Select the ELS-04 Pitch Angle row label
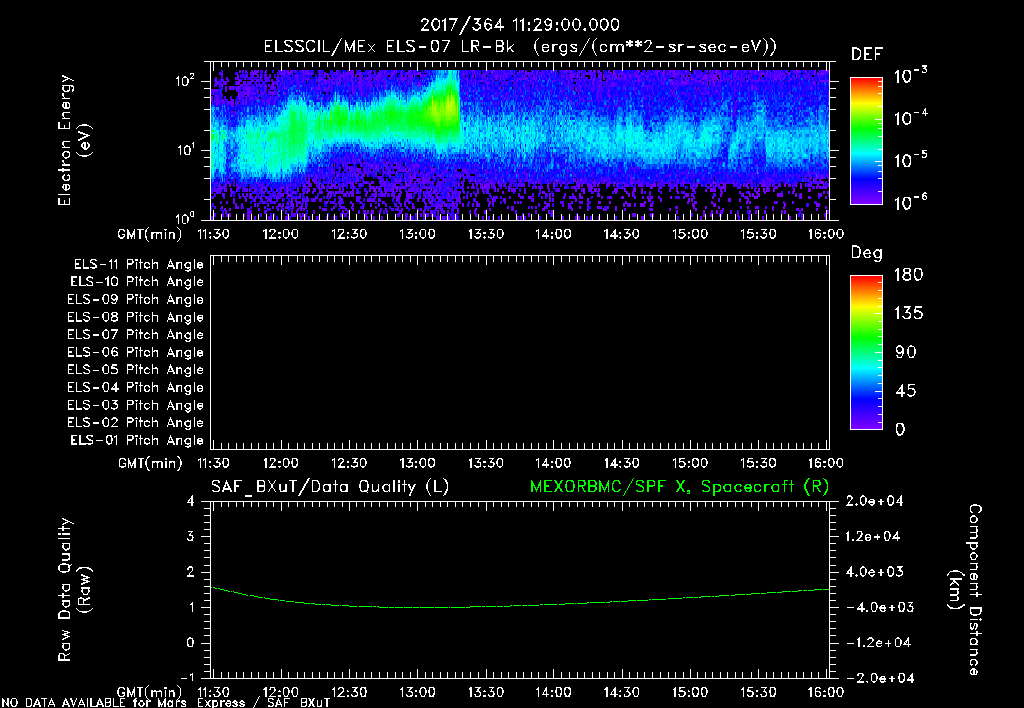This screenshot has width=1024, height=708. (136, 387)
